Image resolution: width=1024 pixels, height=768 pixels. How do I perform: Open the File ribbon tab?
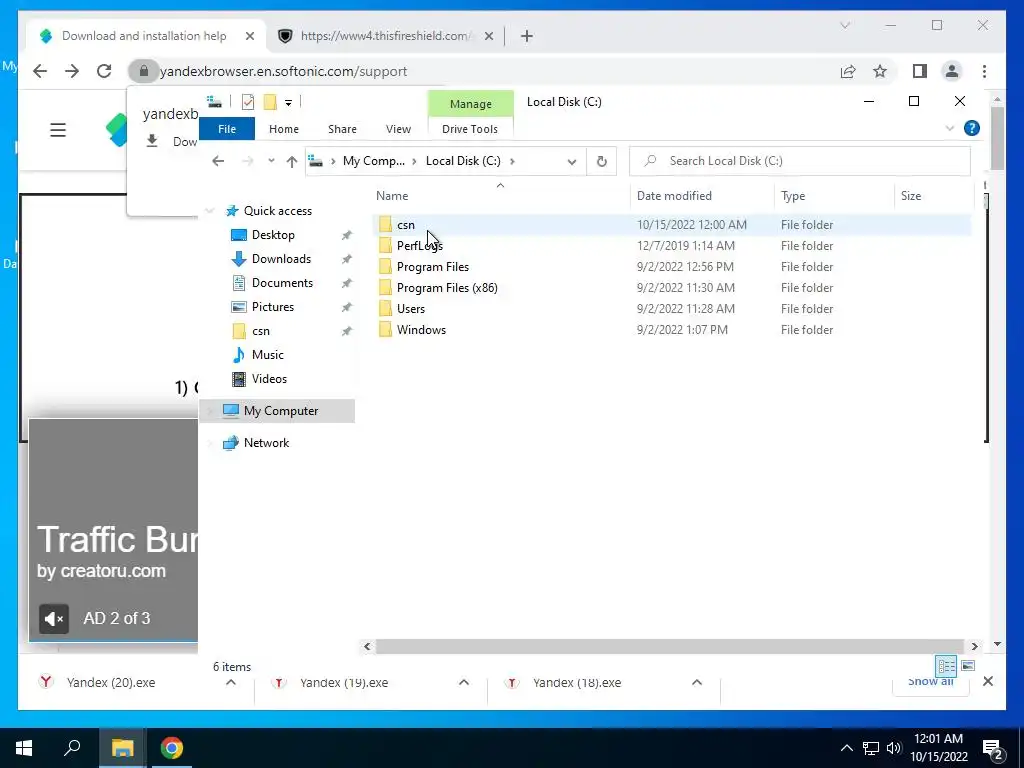227,129
